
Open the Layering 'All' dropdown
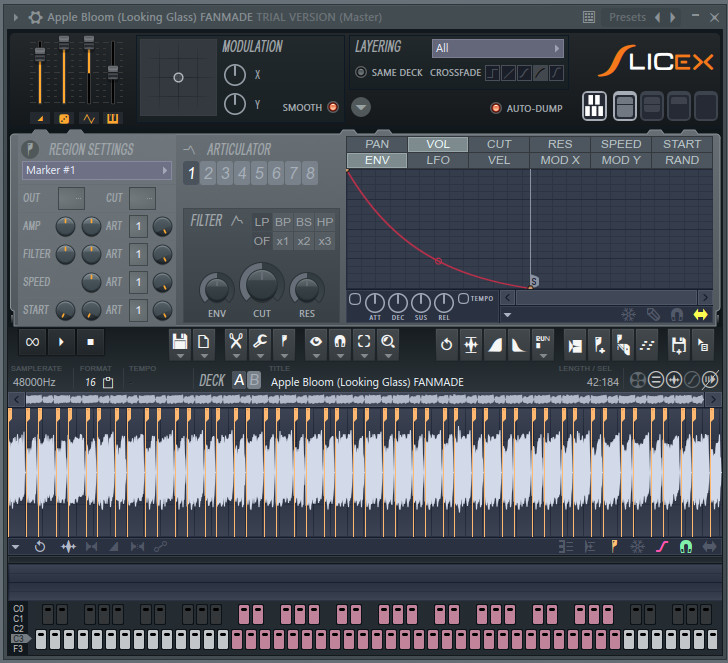coord(497,48)
